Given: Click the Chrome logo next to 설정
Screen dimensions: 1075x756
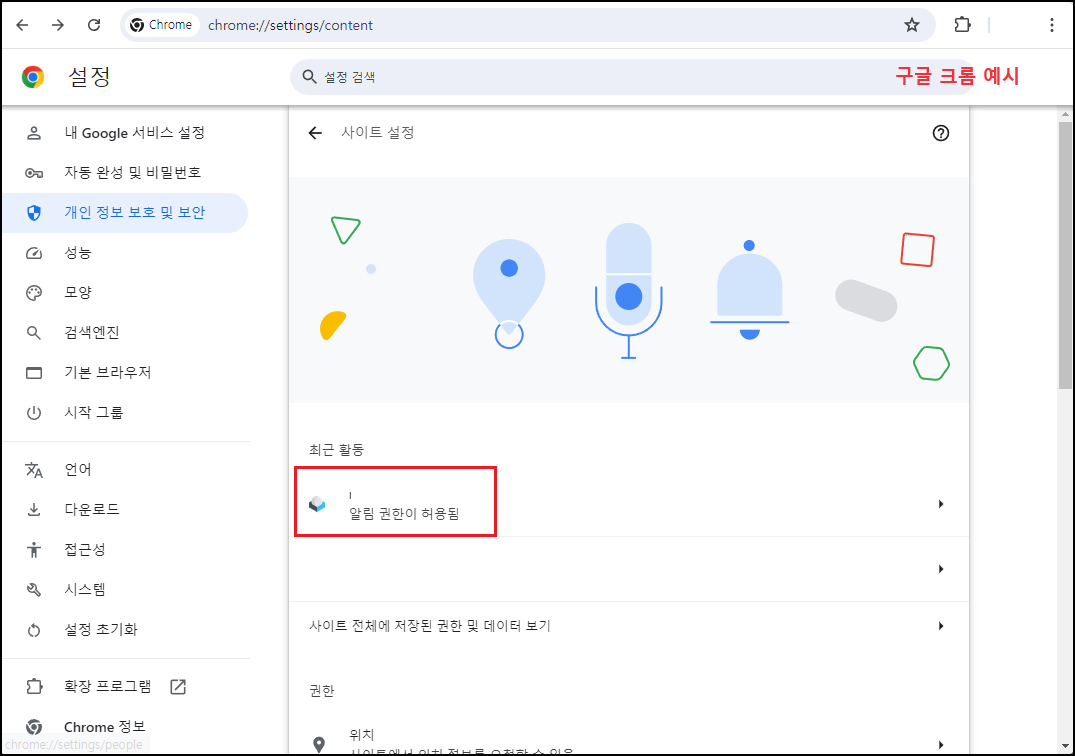Looking at the screenshot, I should click(33, 77).
